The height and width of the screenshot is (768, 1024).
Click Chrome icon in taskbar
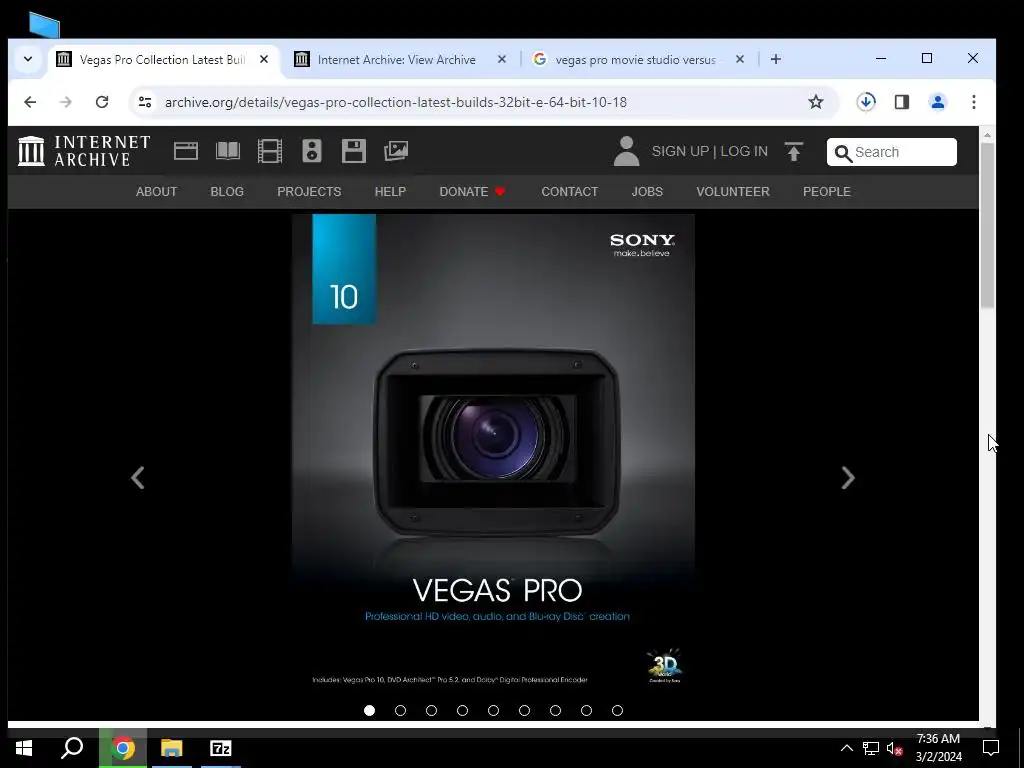pyautogui.click(x=123, y=748)
